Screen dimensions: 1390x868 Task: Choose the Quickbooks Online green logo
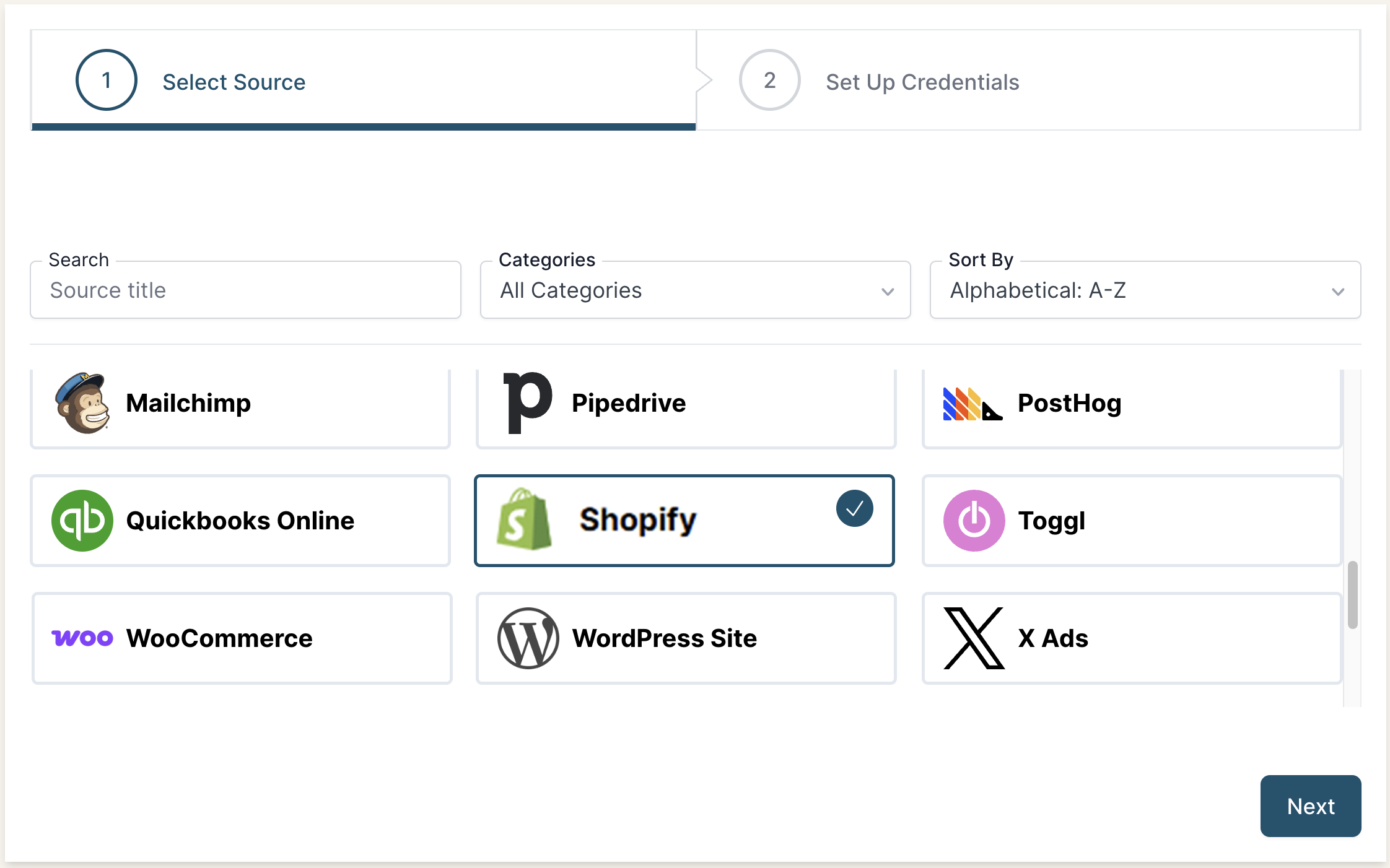click(x=82, y=521)
